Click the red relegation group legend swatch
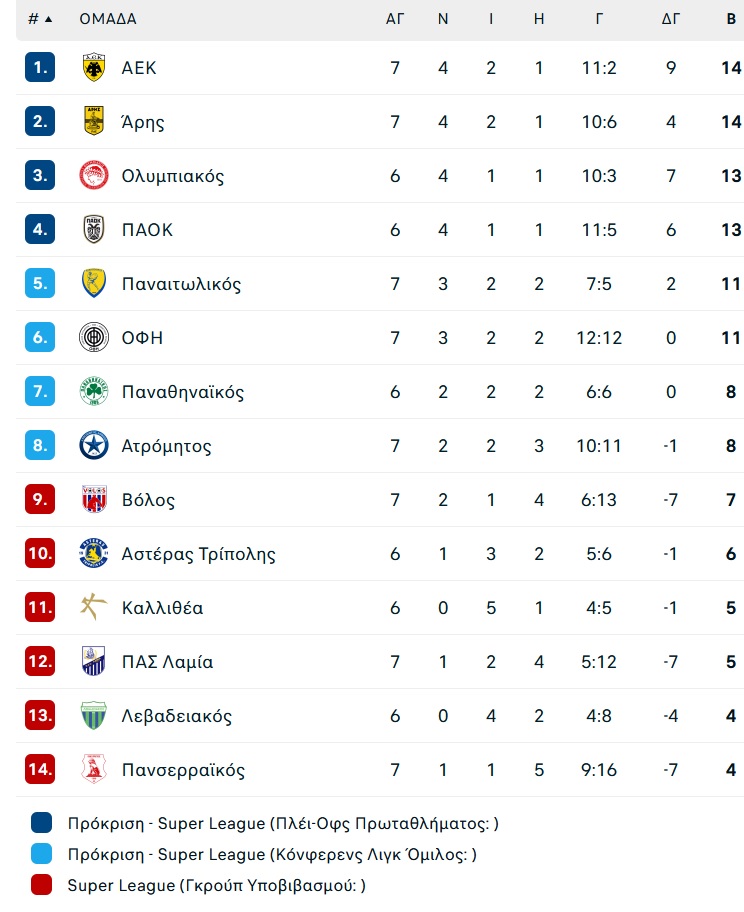The image size is (744, 912). (41, 885)
